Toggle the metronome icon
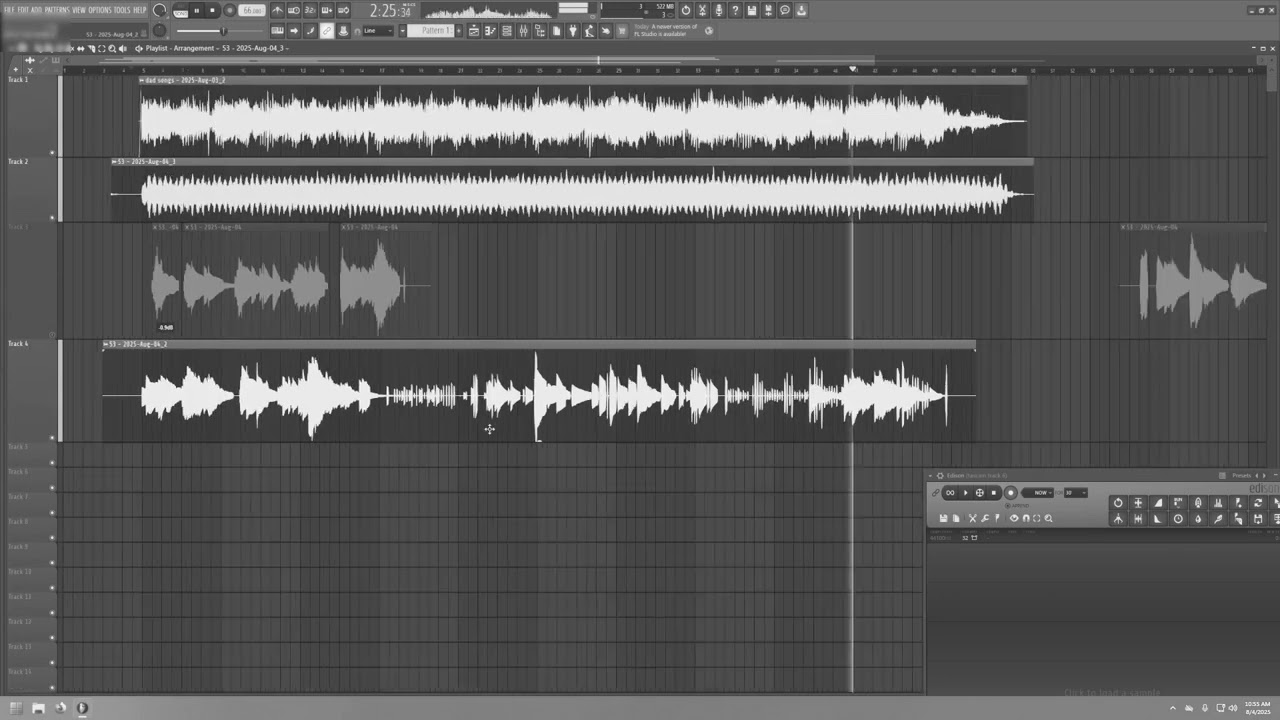 coord(278,10)
